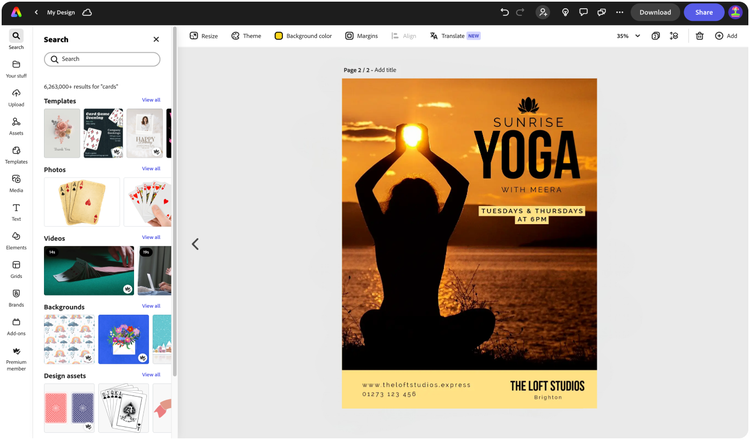
Task: Open the Add-ons sidebar icon
Action: [x=16, y=326]
